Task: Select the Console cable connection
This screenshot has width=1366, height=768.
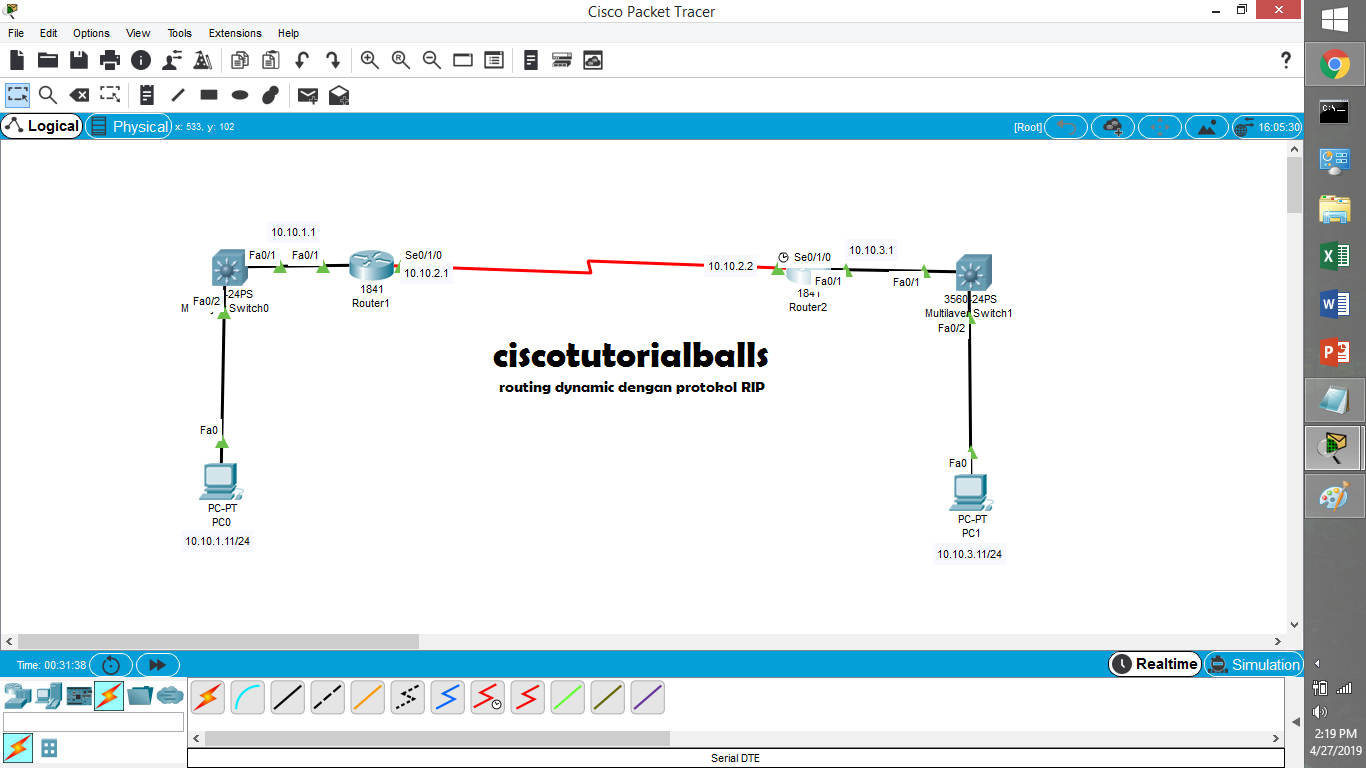Action: click(x=247, y=697)
